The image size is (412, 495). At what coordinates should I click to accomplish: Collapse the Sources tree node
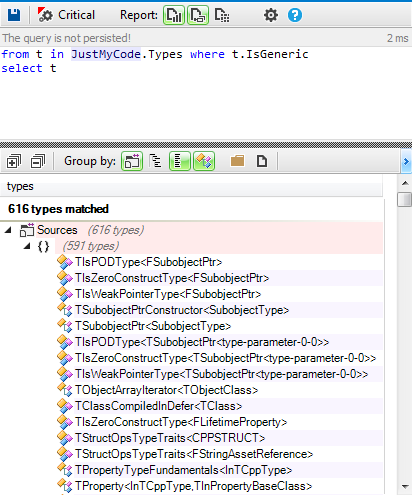pos(8,230)
